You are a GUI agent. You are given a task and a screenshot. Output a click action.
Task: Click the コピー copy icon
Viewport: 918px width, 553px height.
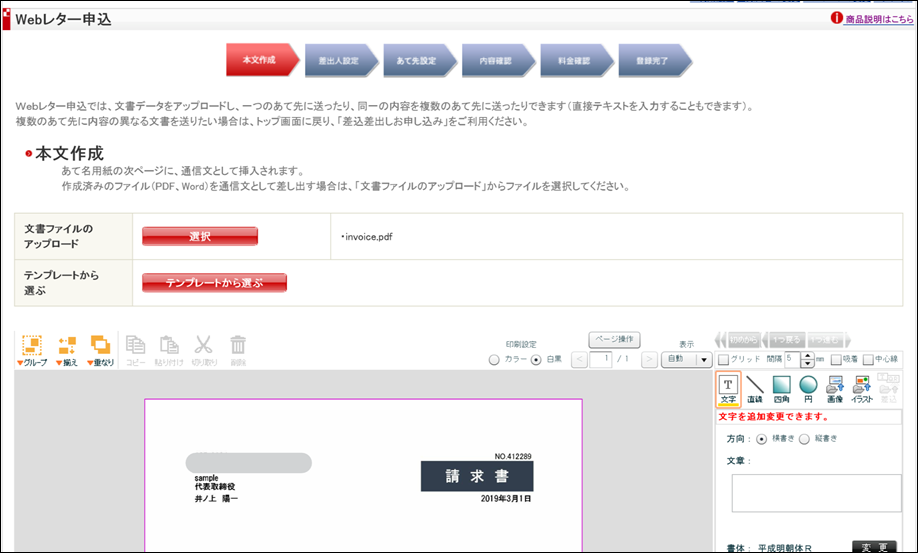tap(135, 351)
